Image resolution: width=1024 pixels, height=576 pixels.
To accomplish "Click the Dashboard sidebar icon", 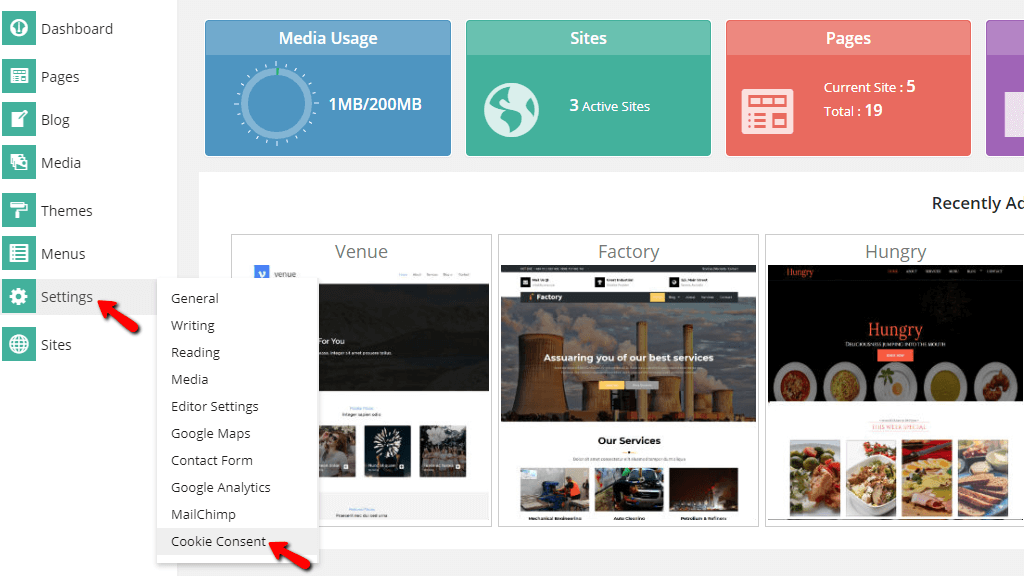I will click(x=19, y=28).
